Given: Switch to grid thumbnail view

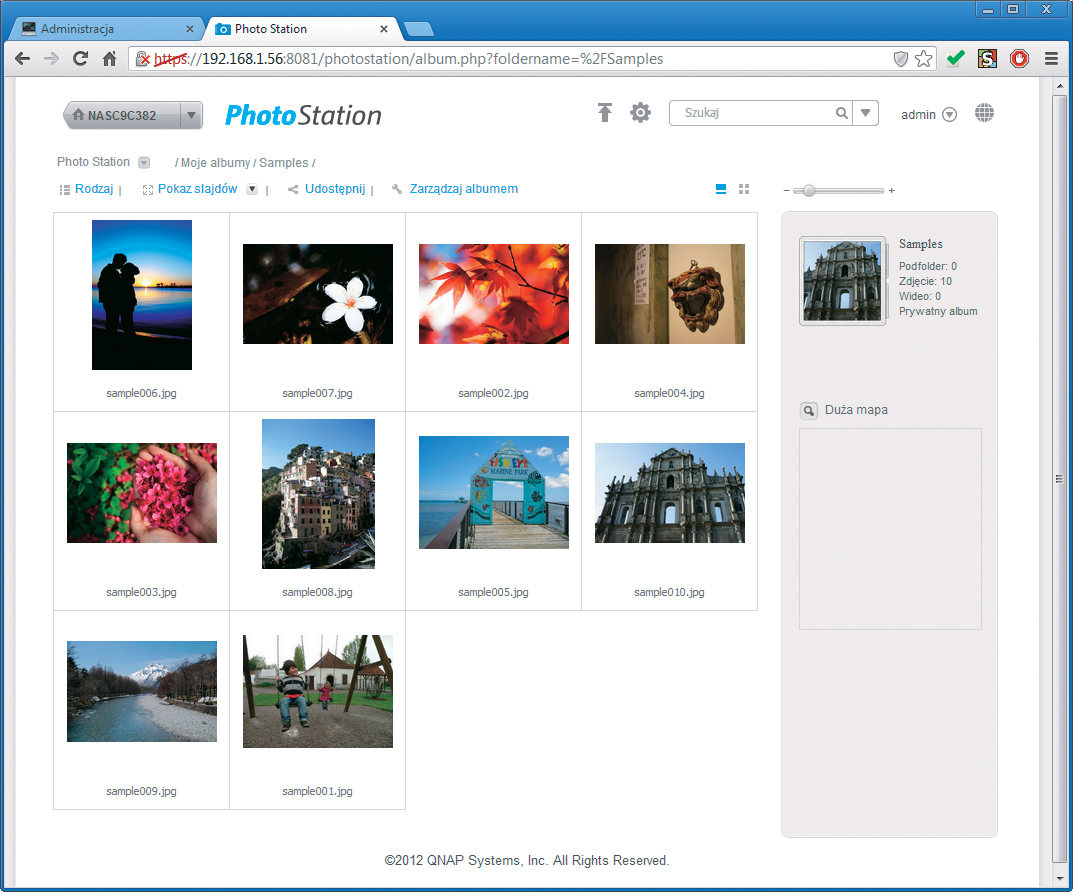Looking at the screenshot, I should pos(744,189).
